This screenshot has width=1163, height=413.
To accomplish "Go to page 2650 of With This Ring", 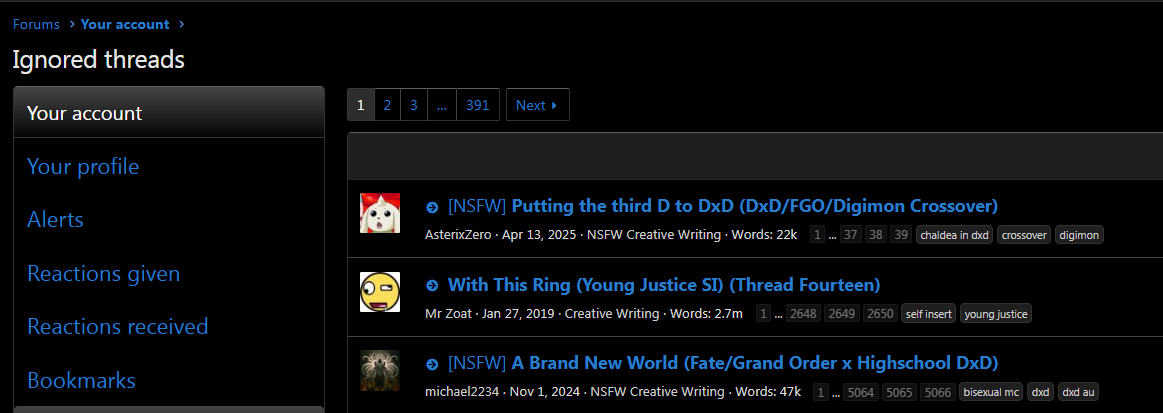I will pyautogui.click(x=880, y=314).
